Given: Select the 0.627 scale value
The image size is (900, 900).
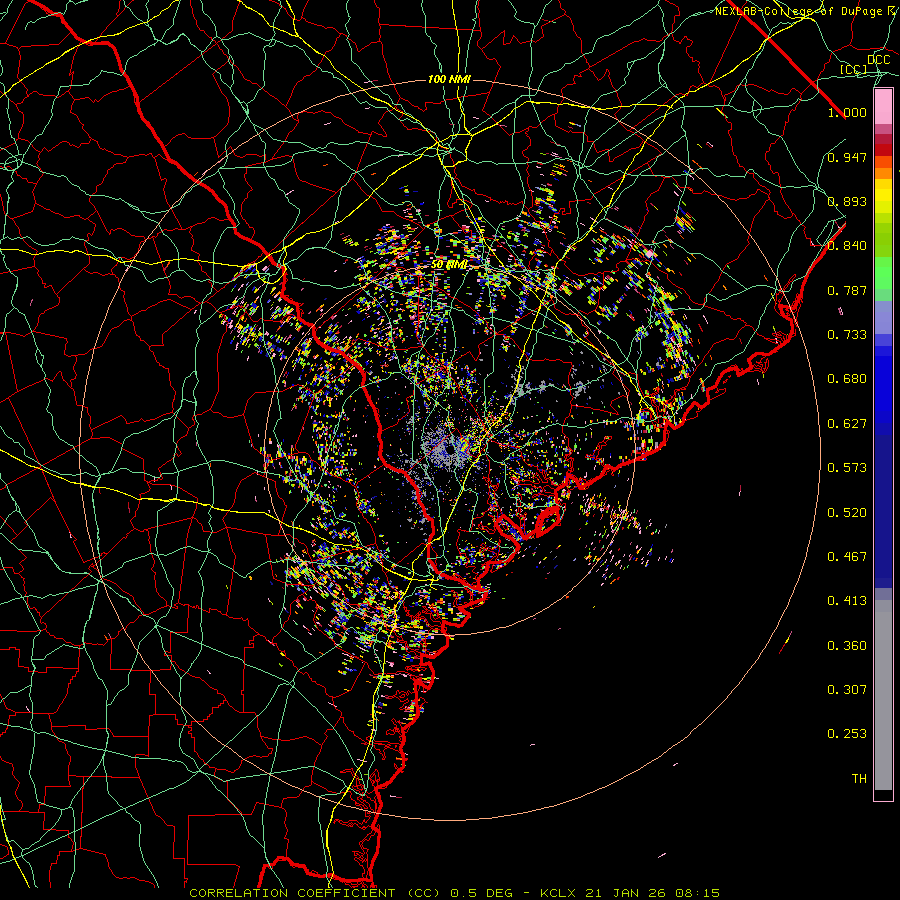Looking at the screenshot, I should 847,424.
